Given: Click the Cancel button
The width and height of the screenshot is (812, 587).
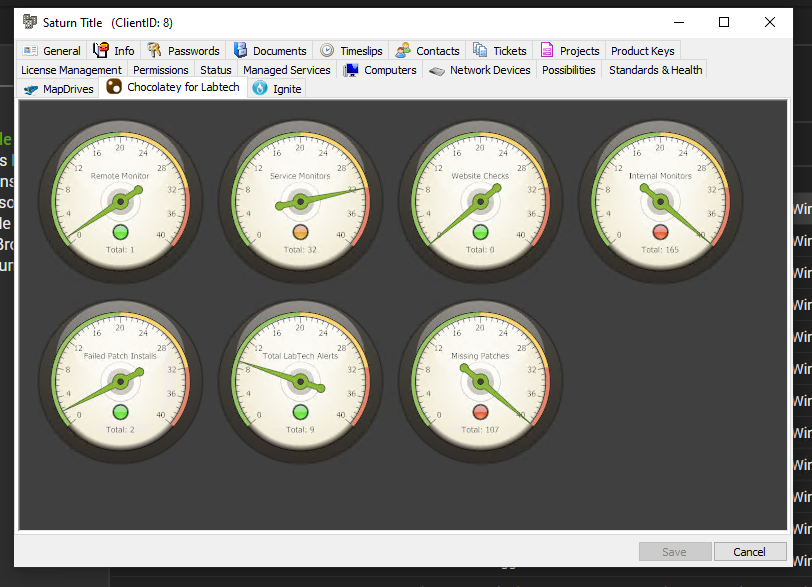Looking at the screenshot, I should coord(749,552).
